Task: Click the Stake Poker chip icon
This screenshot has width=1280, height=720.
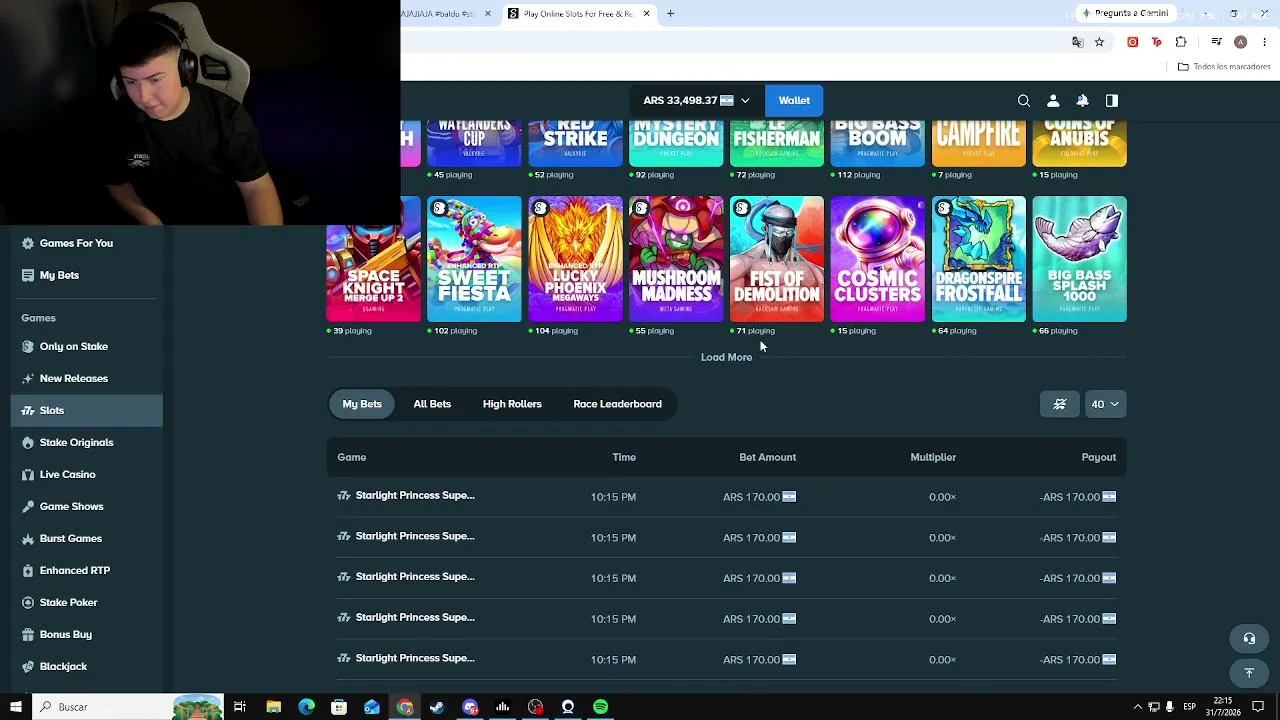Action: coord(28,602)
